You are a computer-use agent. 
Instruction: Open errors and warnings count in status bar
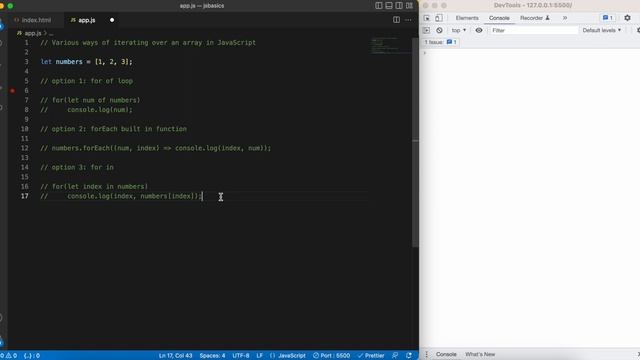pyautogui.click(x=9, y=356)
